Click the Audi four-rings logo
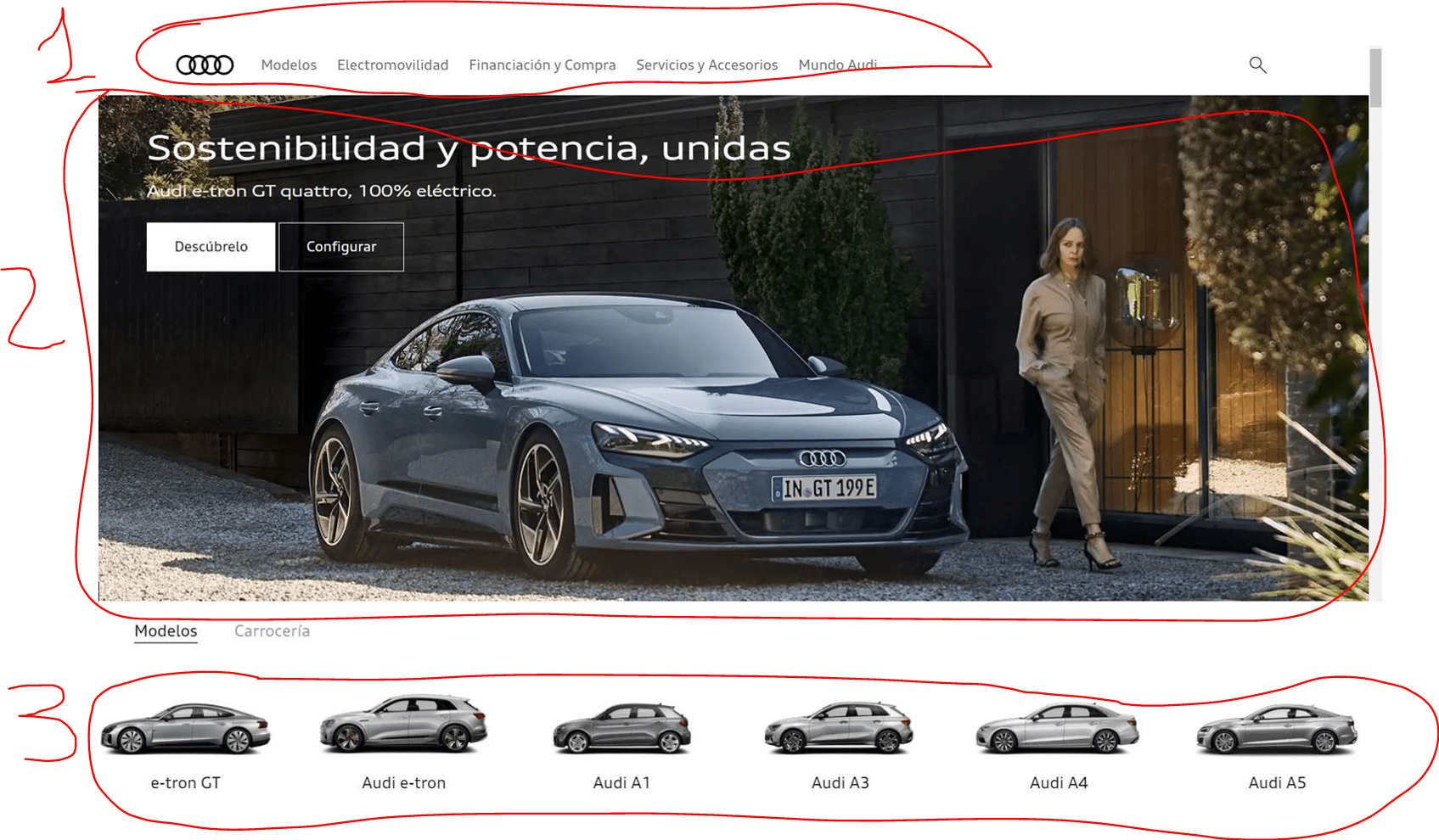The image size is (1439, 840). click(x=205, y=64)
